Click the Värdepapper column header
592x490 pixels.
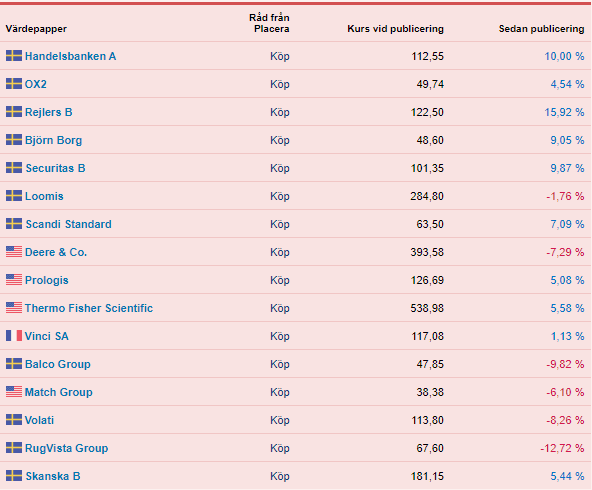point(36,29)
